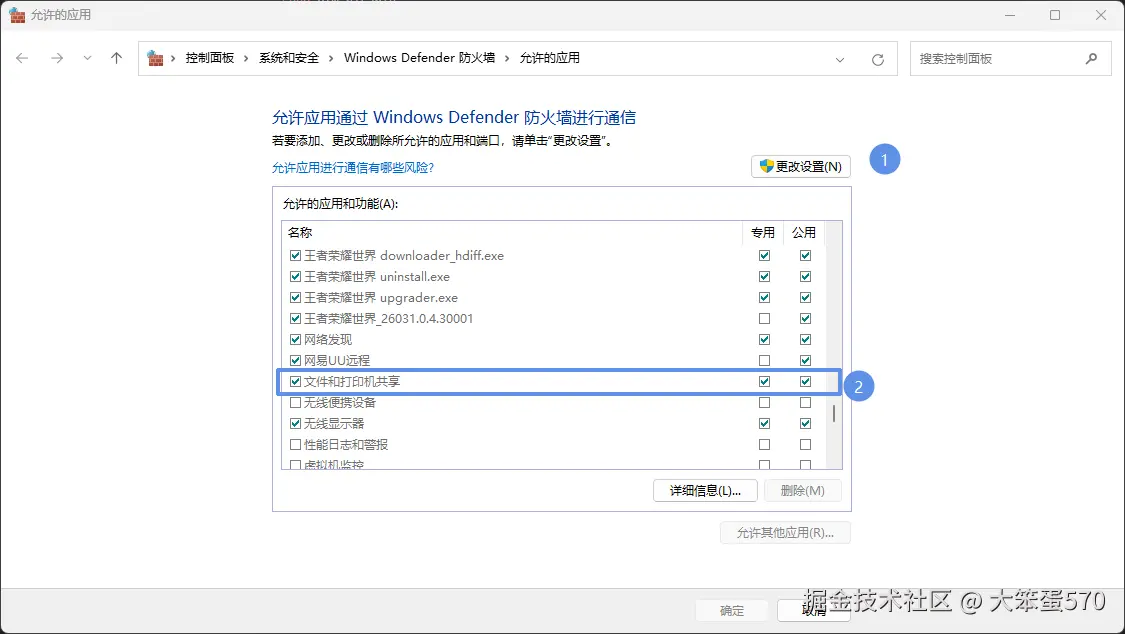Select the 网易UU远程 row text

337,360
